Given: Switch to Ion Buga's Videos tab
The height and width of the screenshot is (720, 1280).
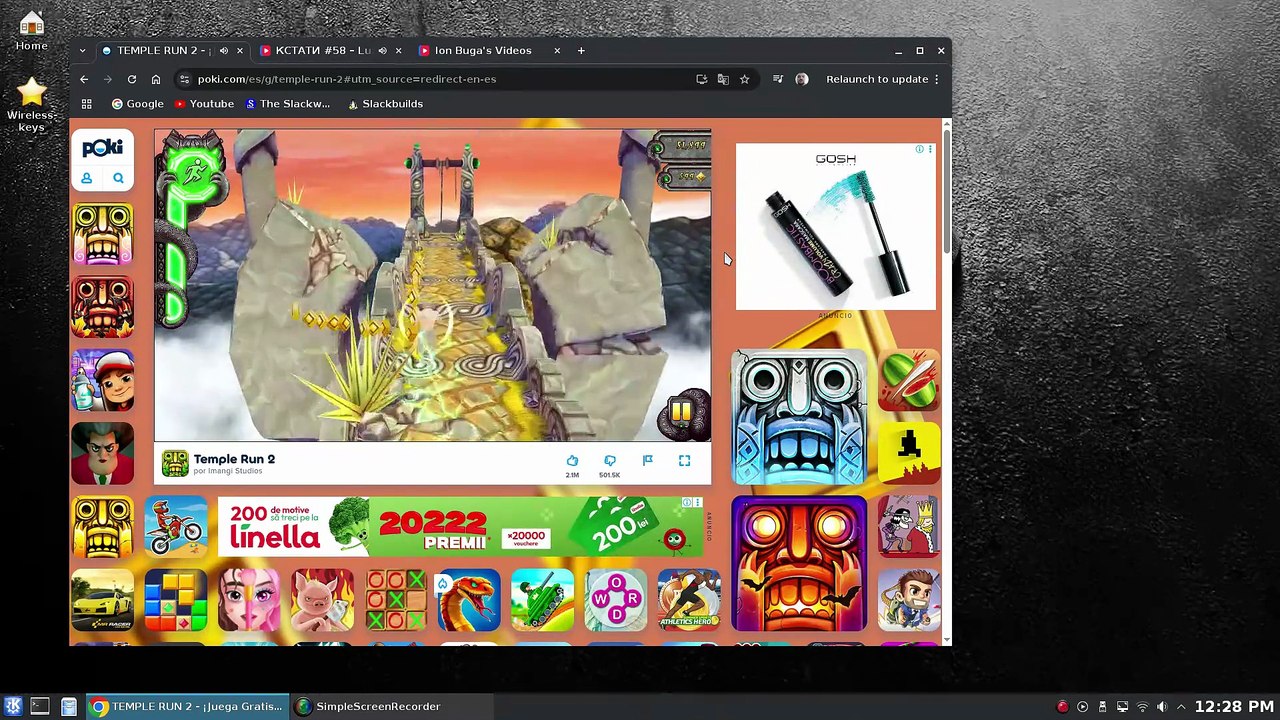Looking at the screenshot, I should point(489,51).
